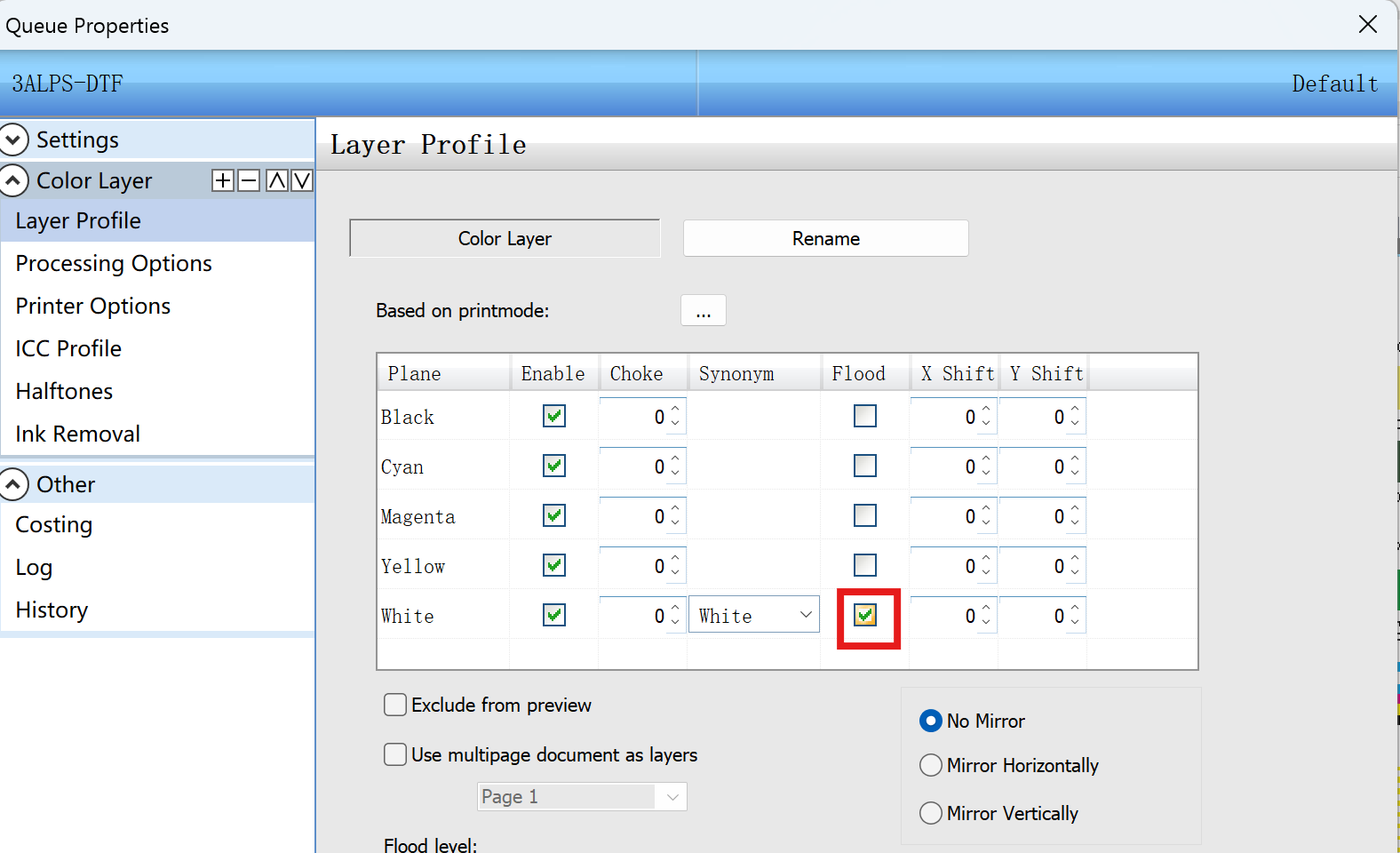This screenshot has height=853, width=1400.
Task: Close the Queue Properties window
Action: click(x=1368, y=24)
